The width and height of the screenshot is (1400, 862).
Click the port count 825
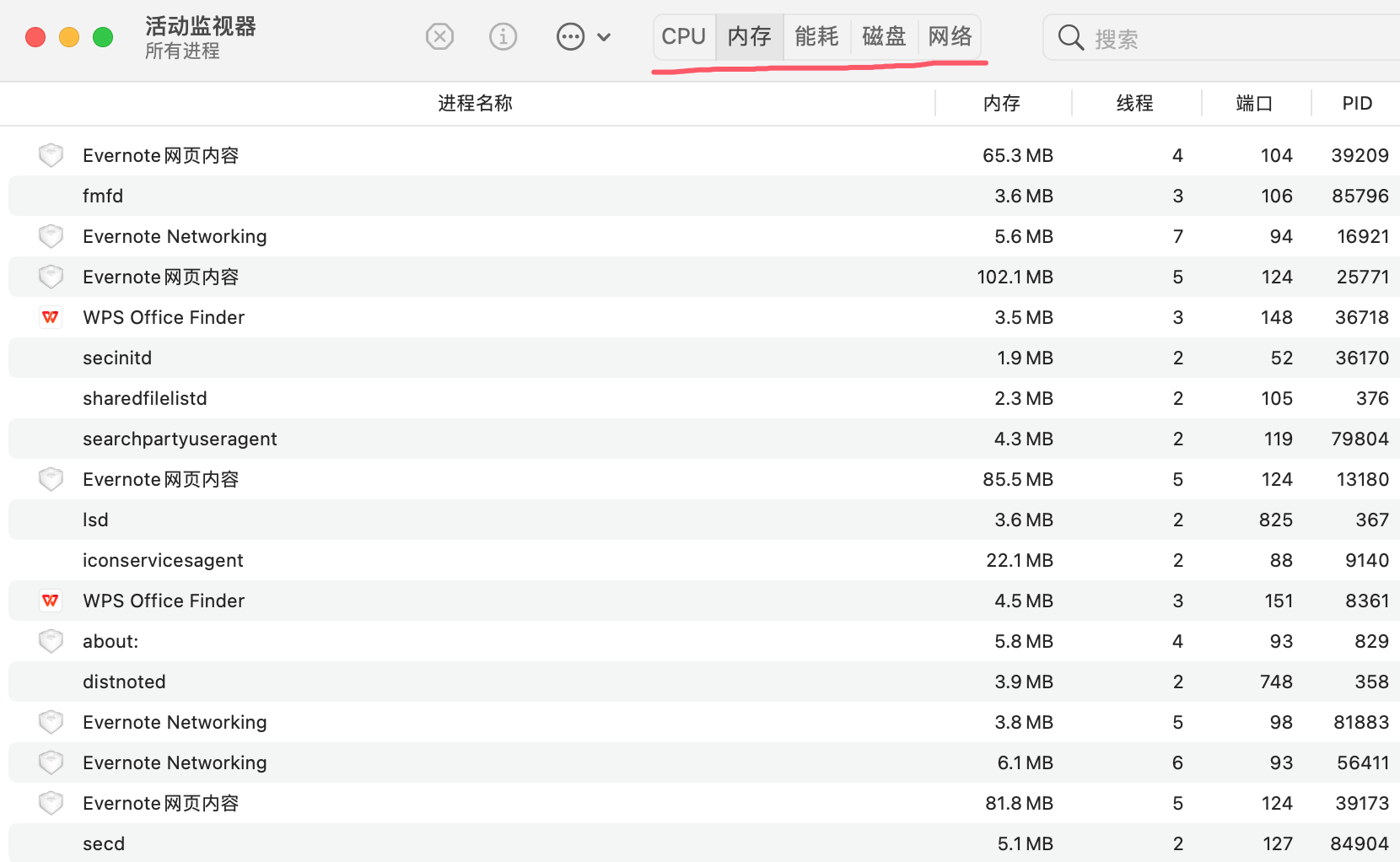(x=1276, y=520)
